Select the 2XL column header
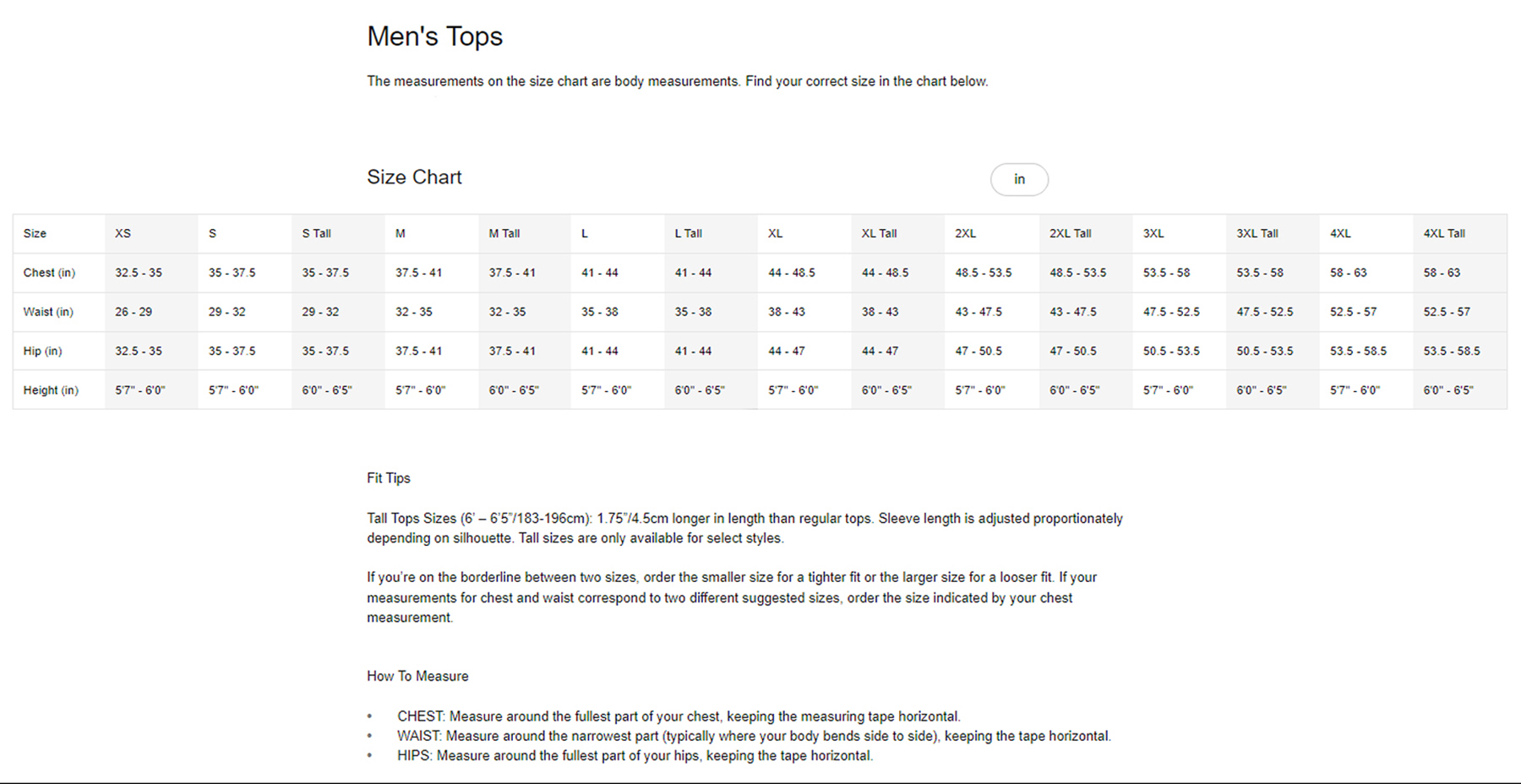 [x=965, y=233]
